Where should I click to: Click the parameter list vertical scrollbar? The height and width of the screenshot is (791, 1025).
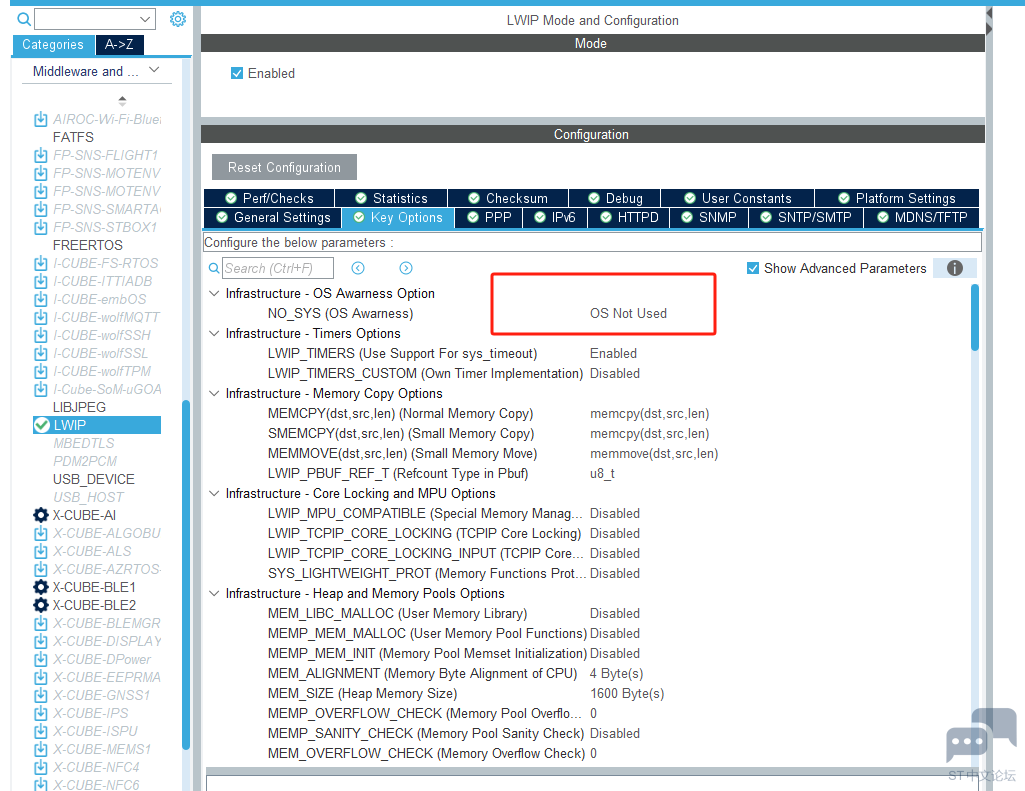pos(975,318)
